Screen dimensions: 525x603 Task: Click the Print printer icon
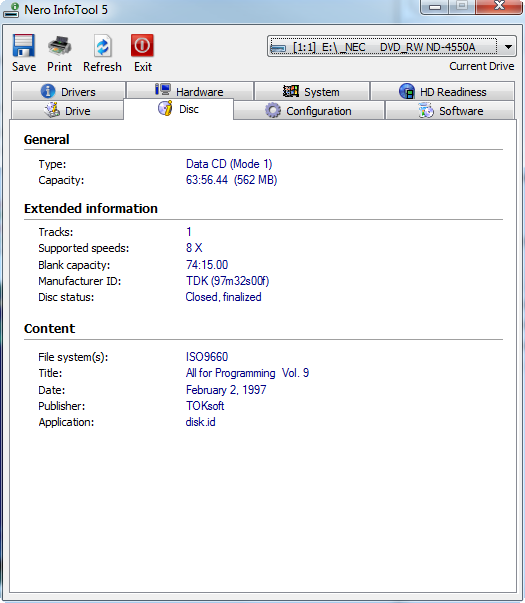59,45
